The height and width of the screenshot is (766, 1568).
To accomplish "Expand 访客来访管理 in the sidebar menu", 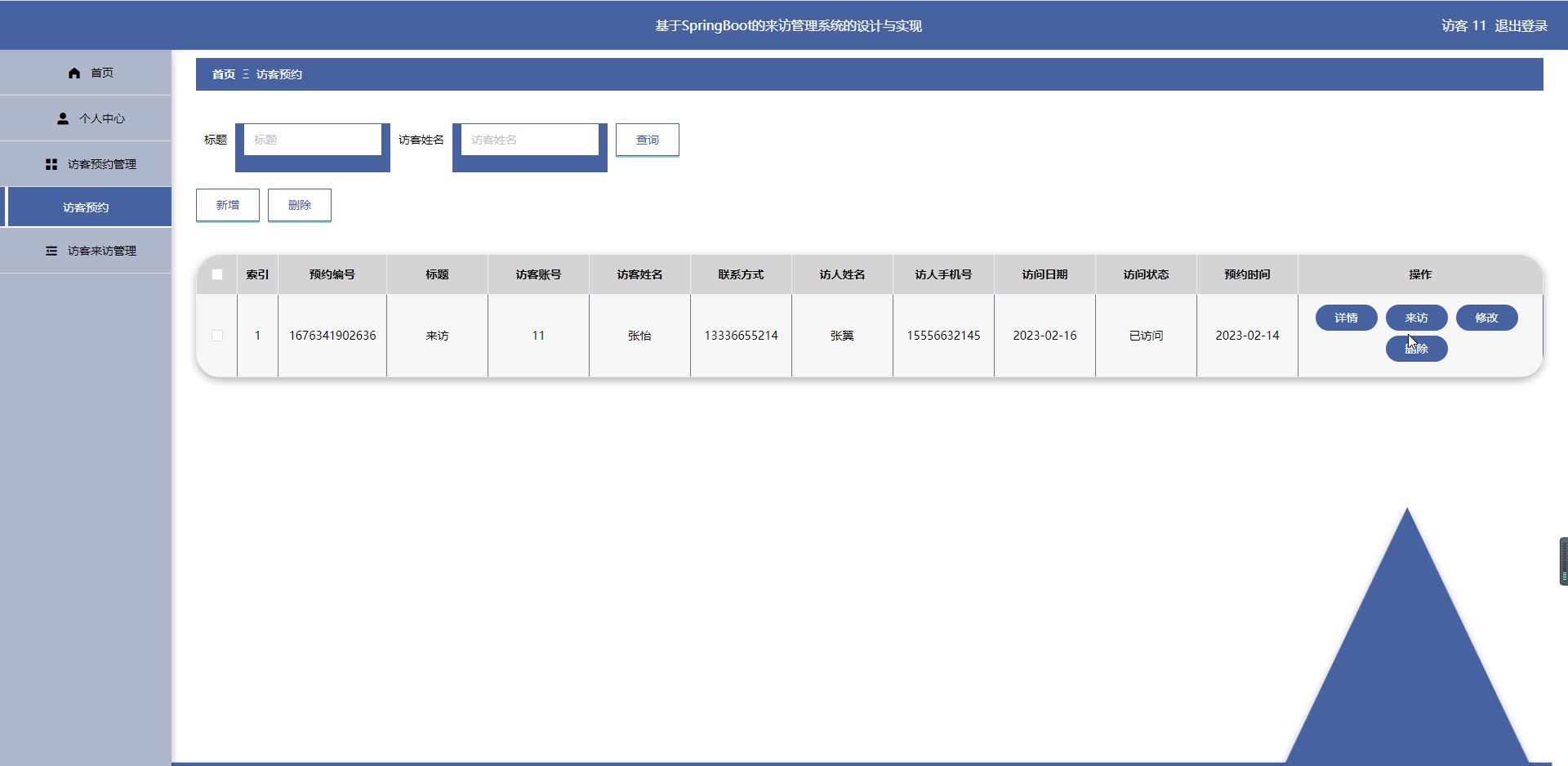I will [86, 251].
